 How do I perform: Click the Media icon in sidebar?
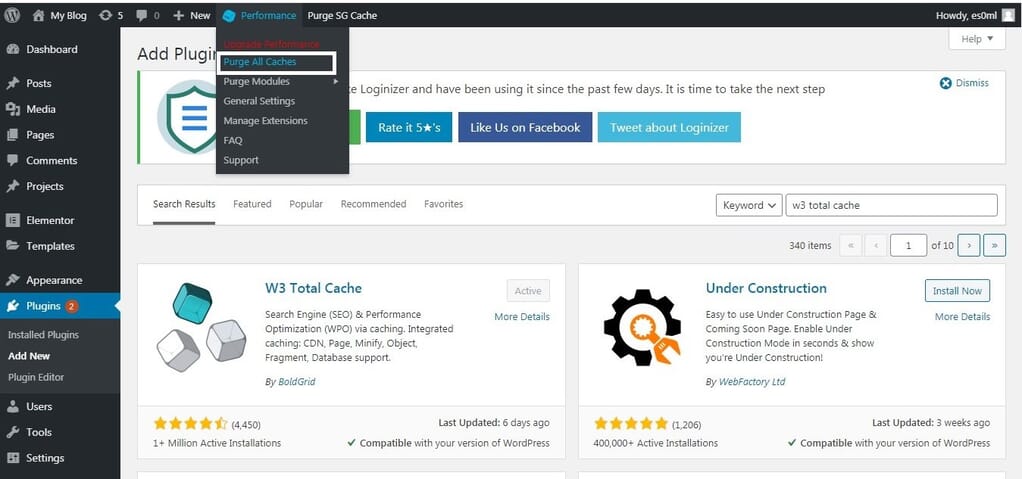coord(12,109)
